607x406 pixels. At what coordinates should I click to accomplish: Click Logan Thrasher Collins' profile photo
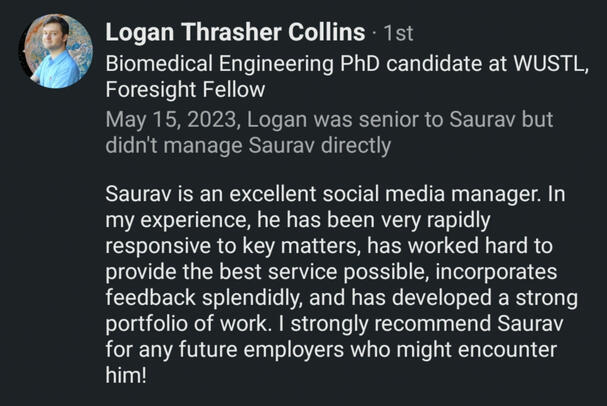coord(56,51)
